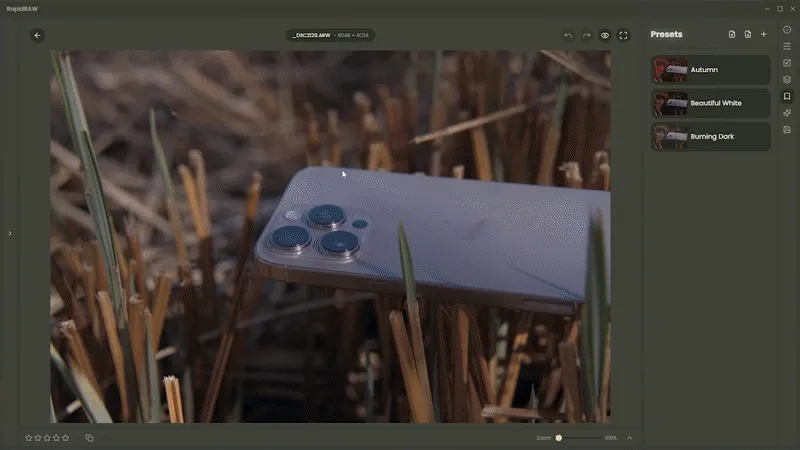Open the Masks layers panel
Viewport: 800px width, 450px height.
(787, 80)
